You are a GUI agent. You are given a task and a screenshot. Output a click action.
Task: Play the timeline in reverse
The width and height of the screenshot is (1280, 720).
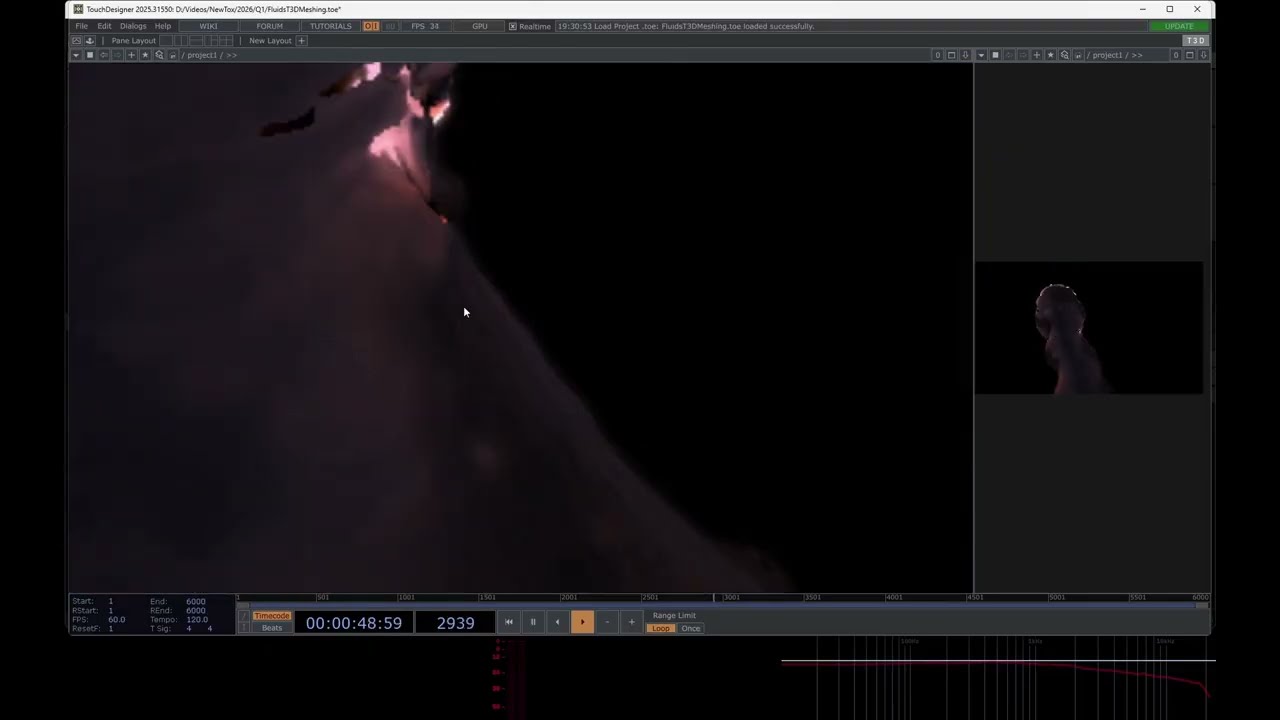[x=557, y=622]
